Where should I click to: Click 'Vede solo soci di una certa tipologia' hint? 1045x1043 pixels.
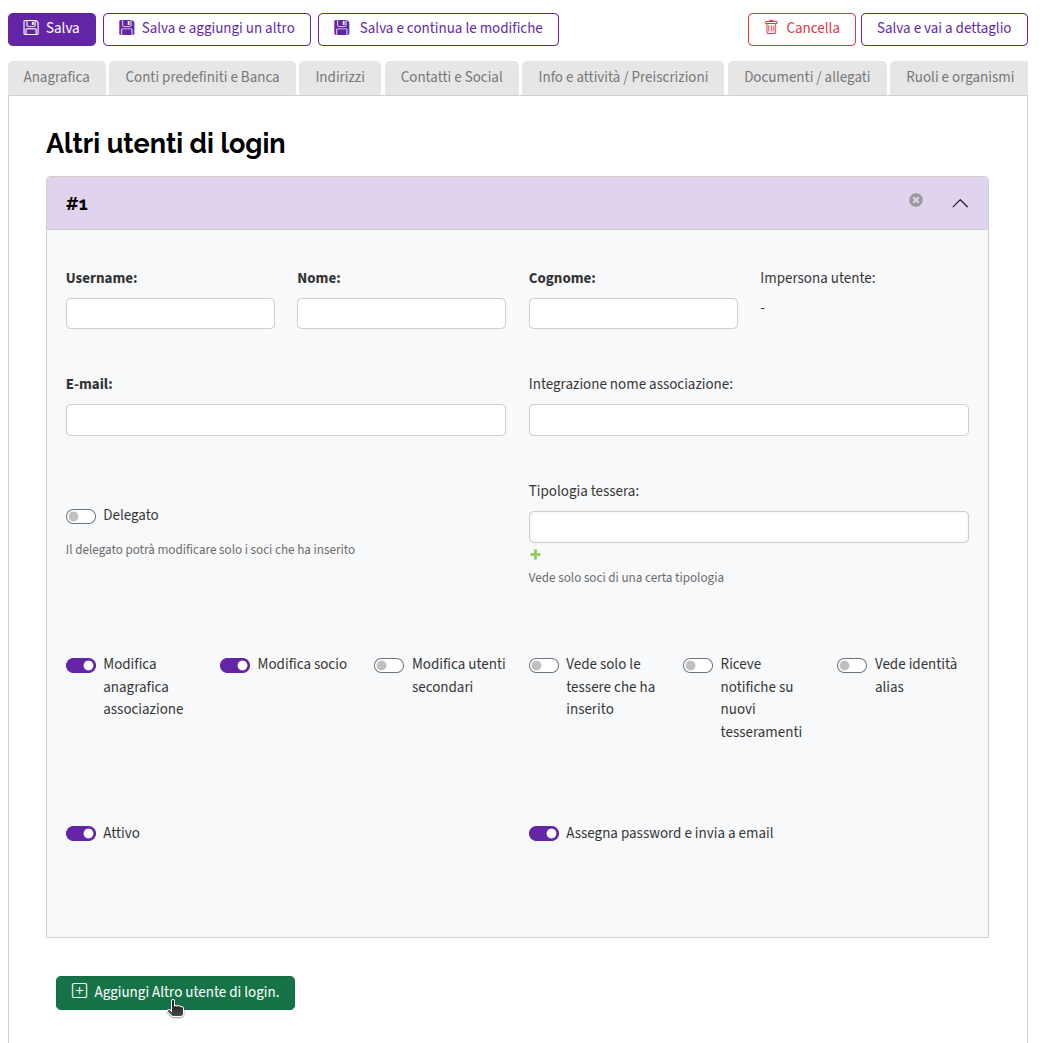626,578
